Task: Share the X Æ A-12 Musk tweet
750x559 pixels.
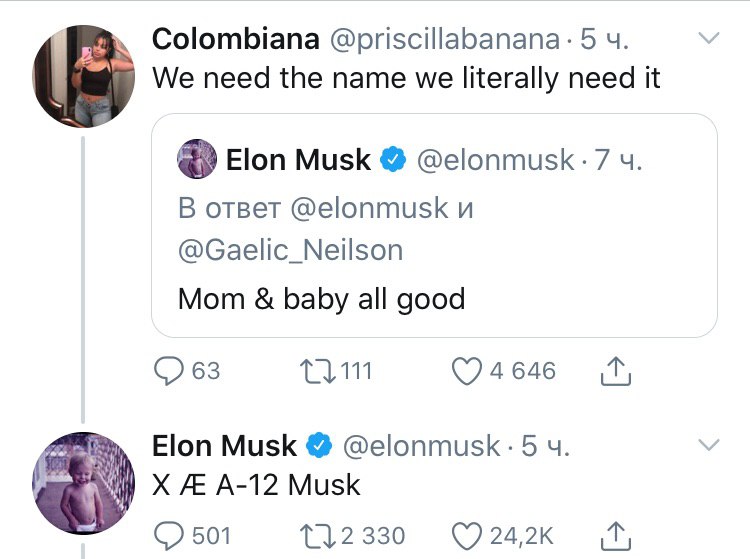Action: point(617,536)
